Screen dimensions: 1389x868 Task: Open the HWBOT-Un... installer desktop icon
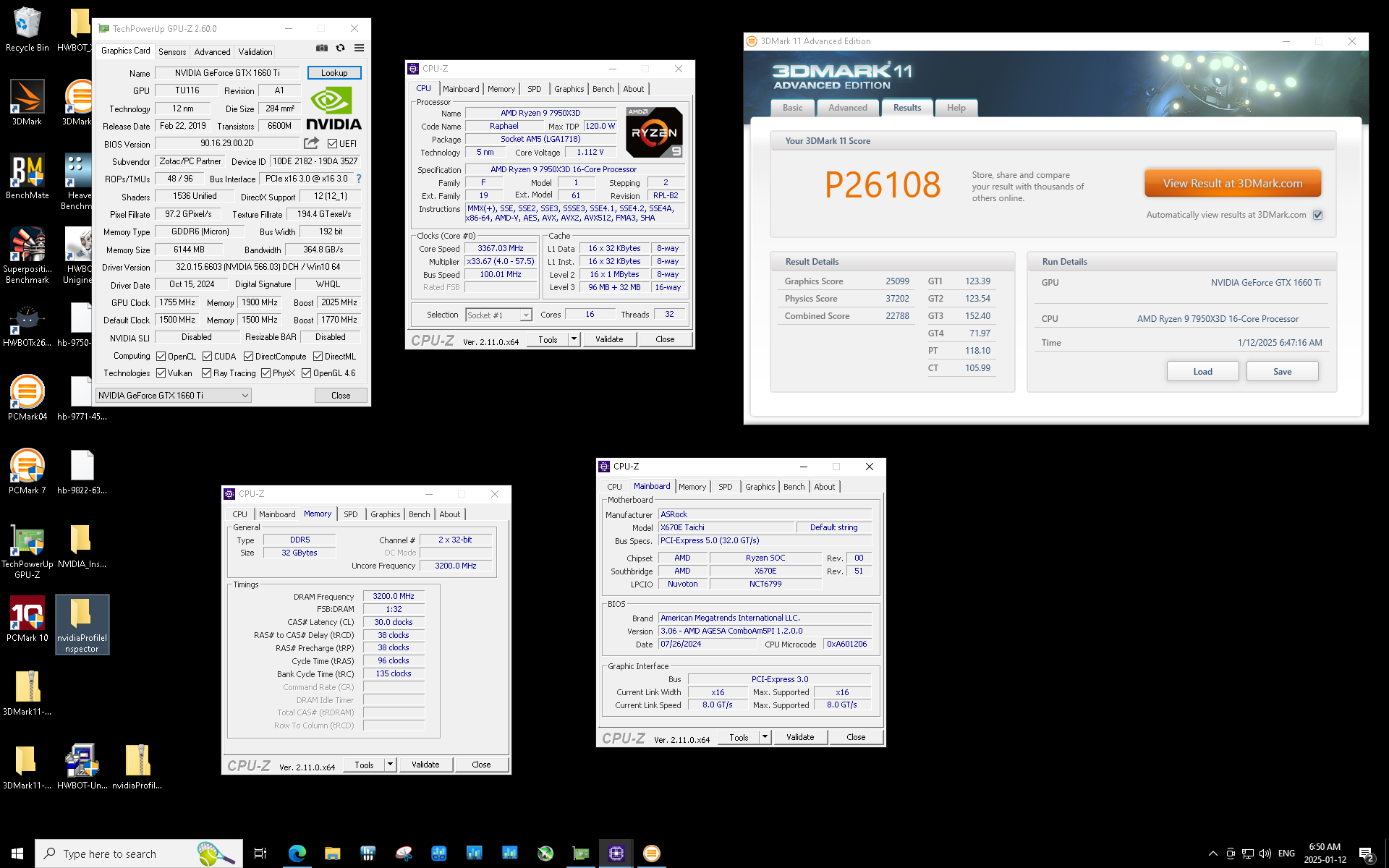pyautogui.click(x=82, y=767)
